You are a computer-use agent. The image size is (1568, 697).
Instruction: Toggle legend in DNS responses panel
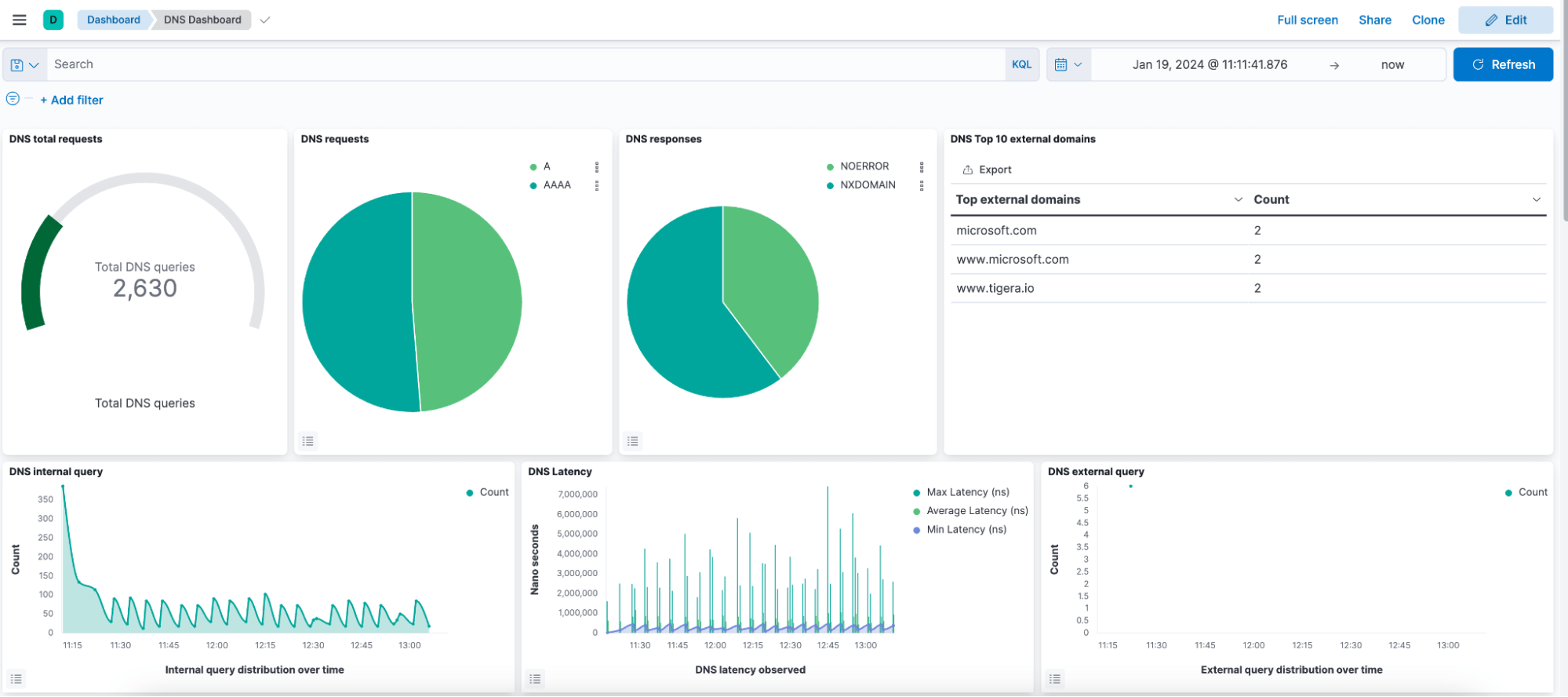(633, 441)
